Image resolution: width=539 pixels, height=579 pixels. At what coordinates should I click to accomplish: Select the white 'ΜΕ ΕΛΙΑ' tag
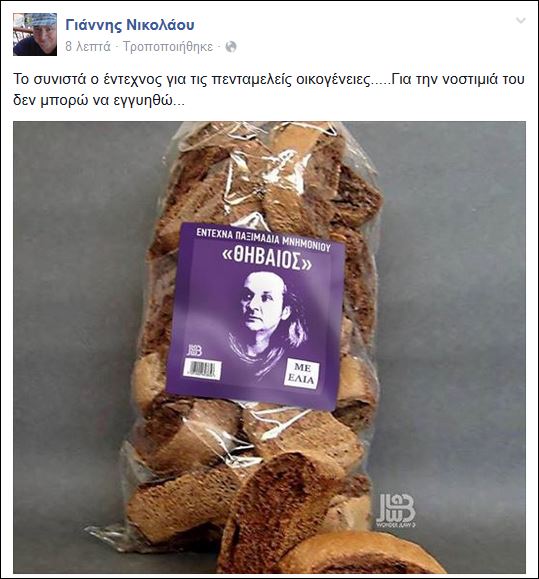pyautogui.click(x=302, y=373)
